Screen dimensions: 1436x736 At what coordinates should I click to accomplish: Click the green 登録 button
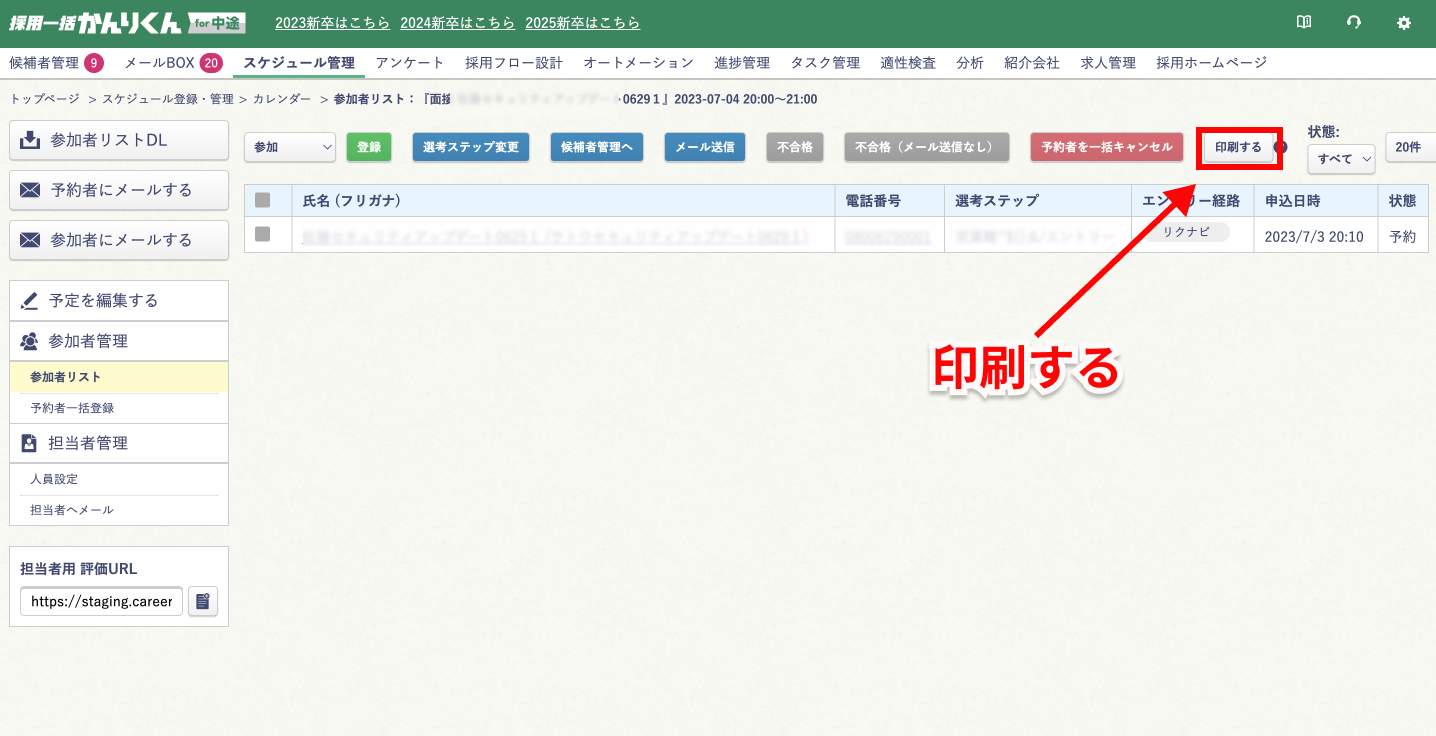point(369,147)
